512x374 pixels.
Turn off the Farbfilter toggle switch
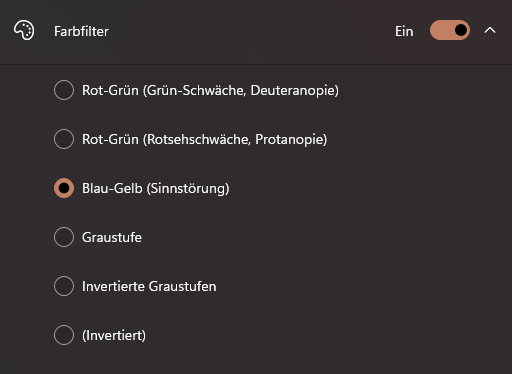[450, 30]
